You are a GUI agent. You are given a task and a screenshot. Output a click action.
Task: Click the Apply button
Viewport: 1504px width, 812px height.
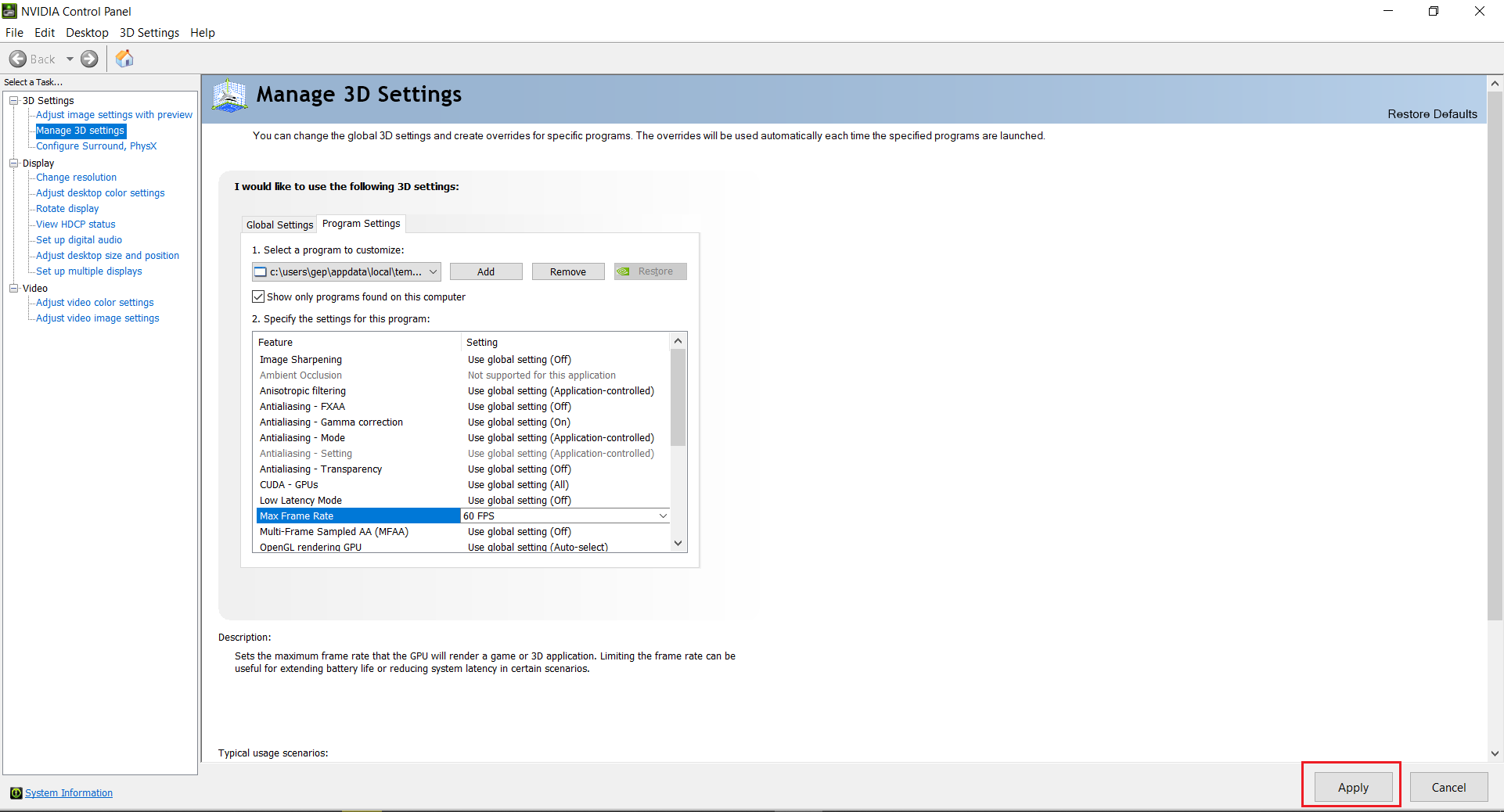pos(1353,787)
